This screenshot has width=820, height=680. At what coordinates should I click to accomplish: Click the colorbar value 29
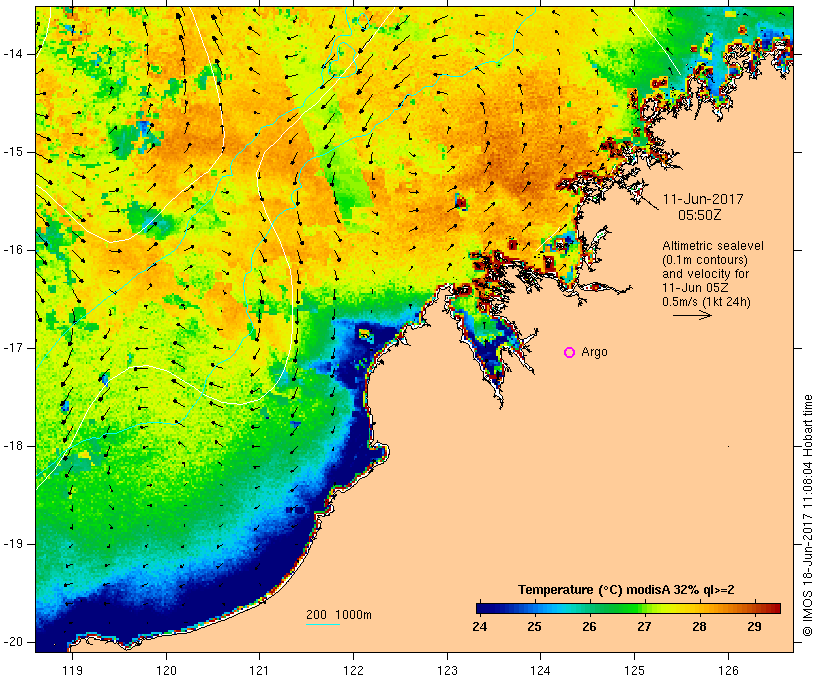tap(754, 627)
